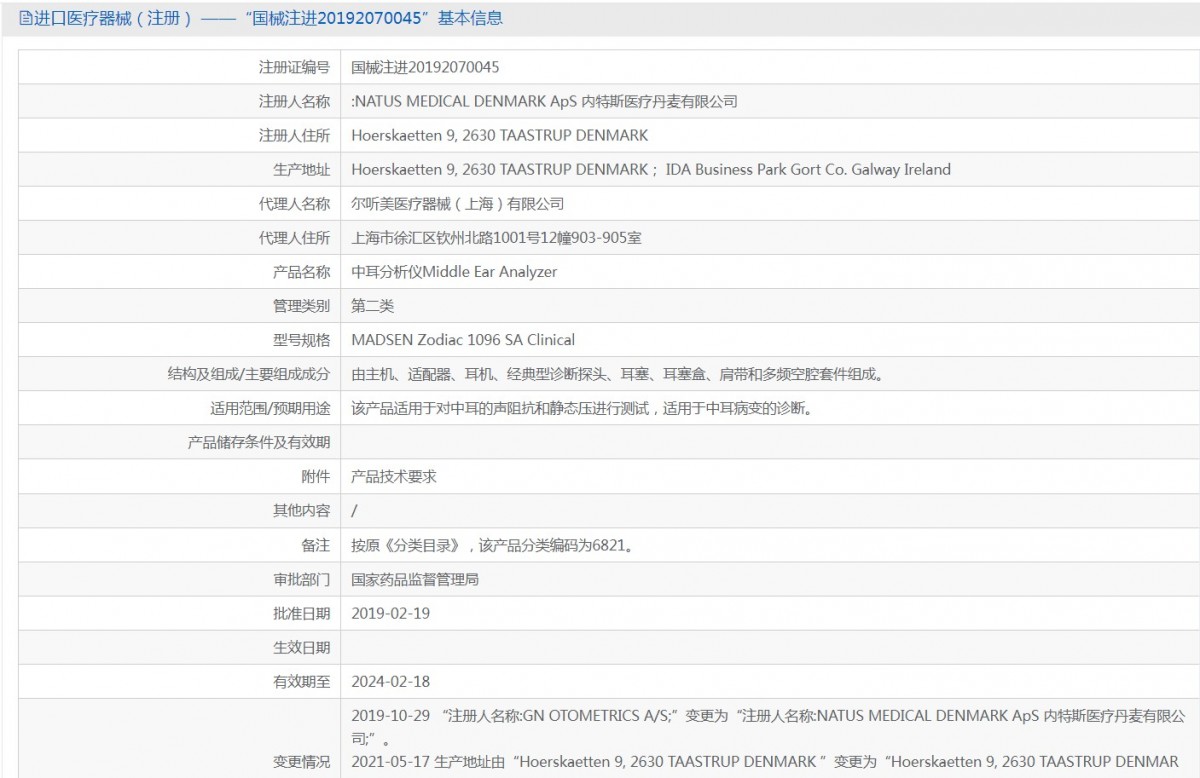Viewport: 1200px width, 778px height.
Task: Click the 产品名称 row label
Action: coord(301,272)
